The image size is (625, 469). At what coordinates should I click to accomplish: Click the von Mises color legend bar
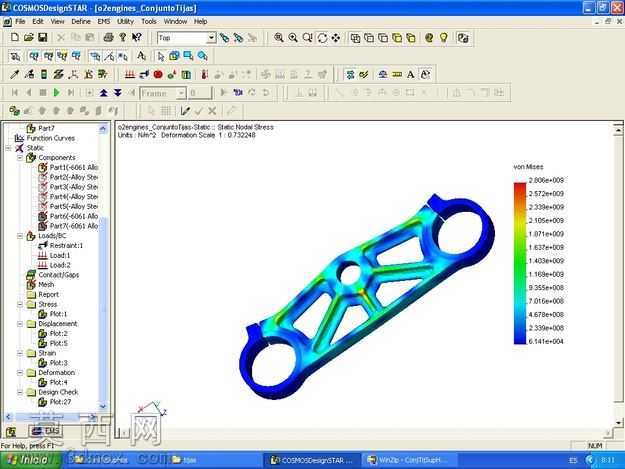pyautogui.click(x=520, y=263)
